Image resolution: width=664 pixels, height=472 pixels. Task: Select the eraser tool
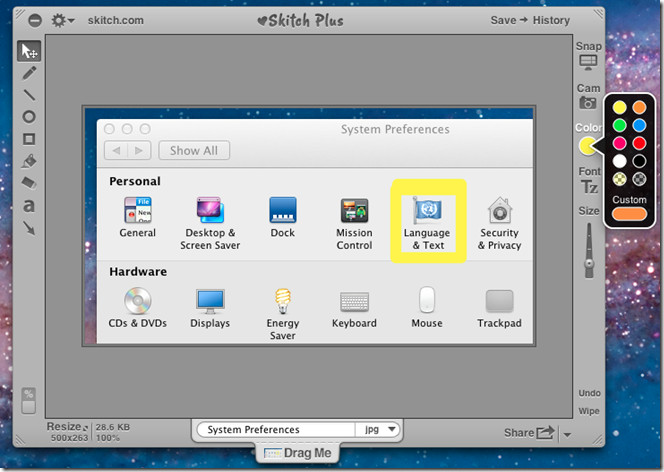tap(29, 183)
